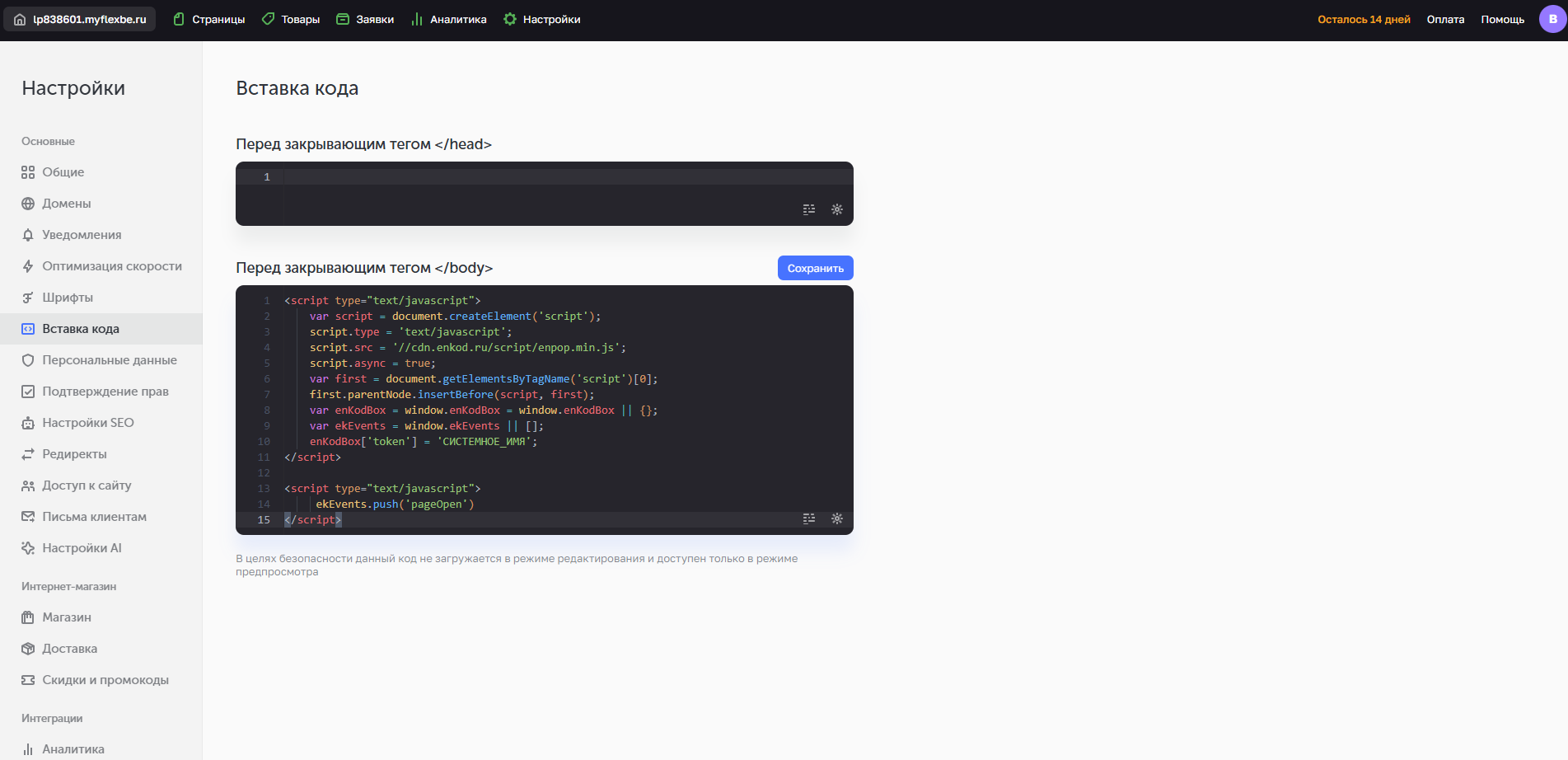
Task: Open the Заявки menu
Action: point(365,19)
